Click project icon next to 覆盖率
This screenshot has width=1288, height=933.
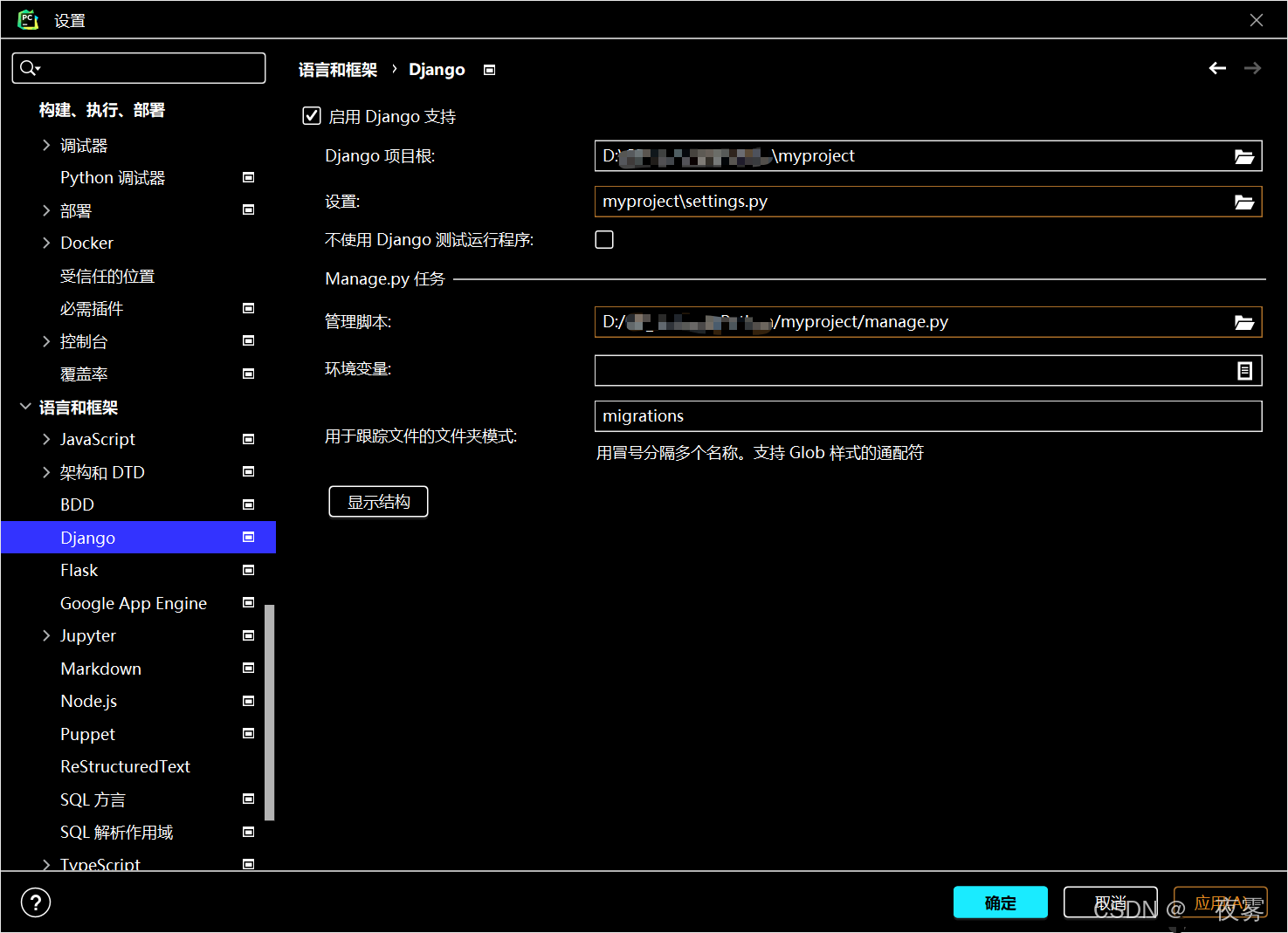click(248, 374)
